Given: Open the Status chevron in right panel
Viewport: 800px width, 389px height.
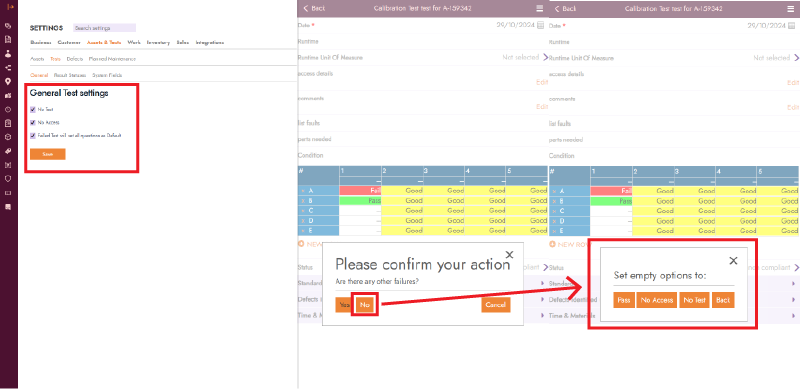Looking at the screenshot, I should click(796, 268).
